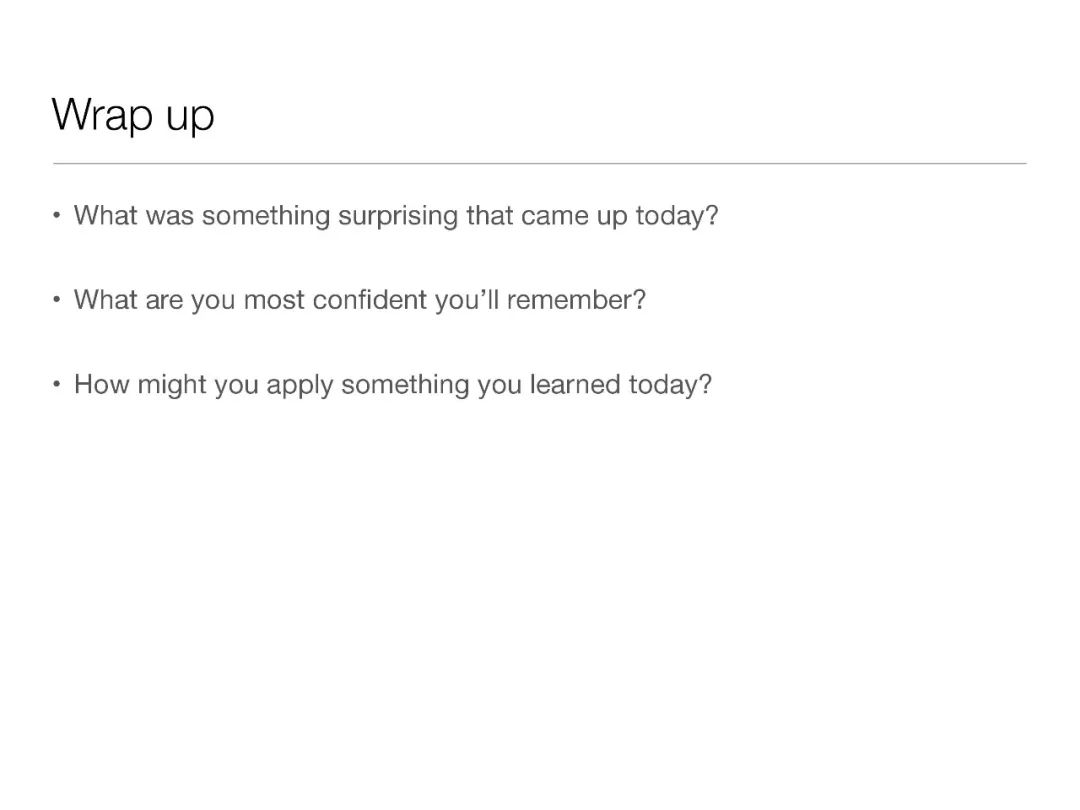Click the word "Wrap" in the title
This screenshot has width=1080, height=810.
[102, 115]
